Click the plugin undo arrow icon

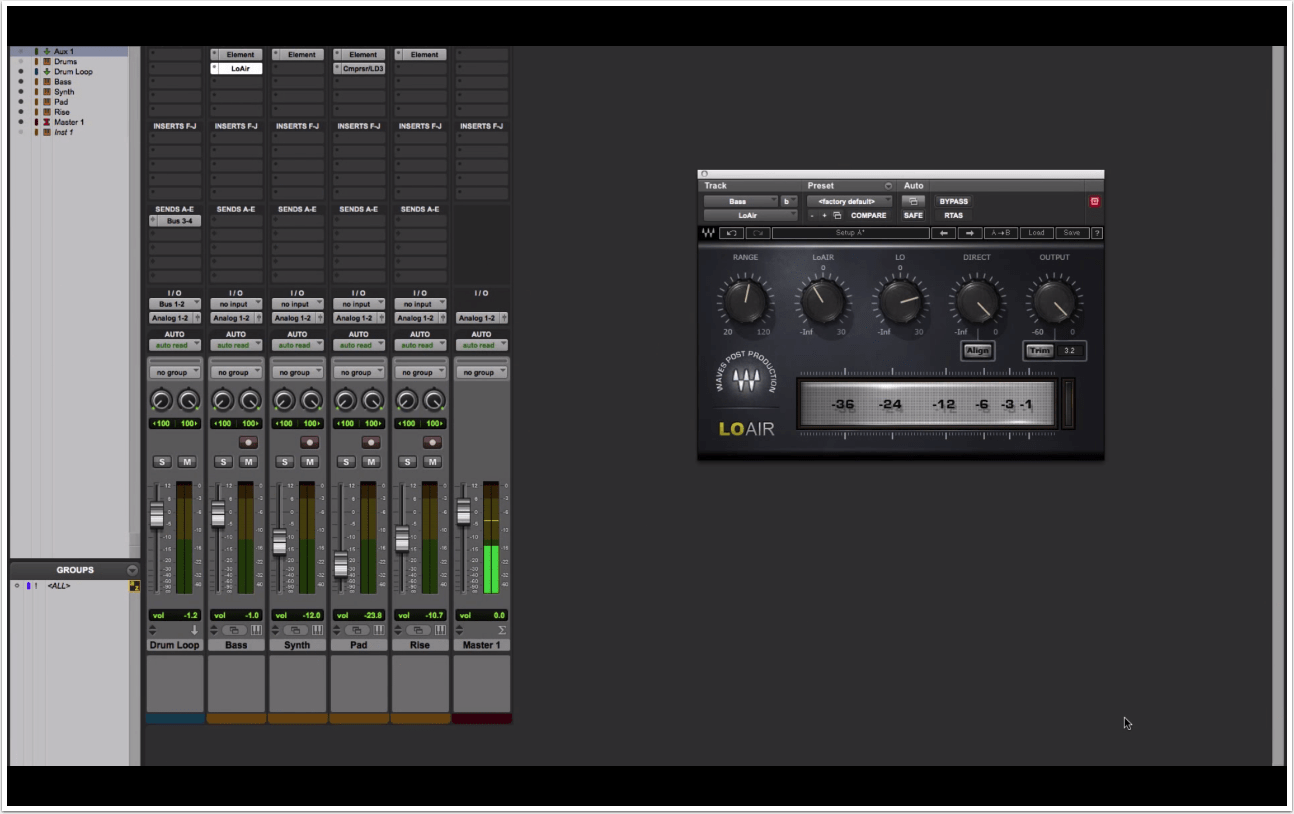coord(731,233)
